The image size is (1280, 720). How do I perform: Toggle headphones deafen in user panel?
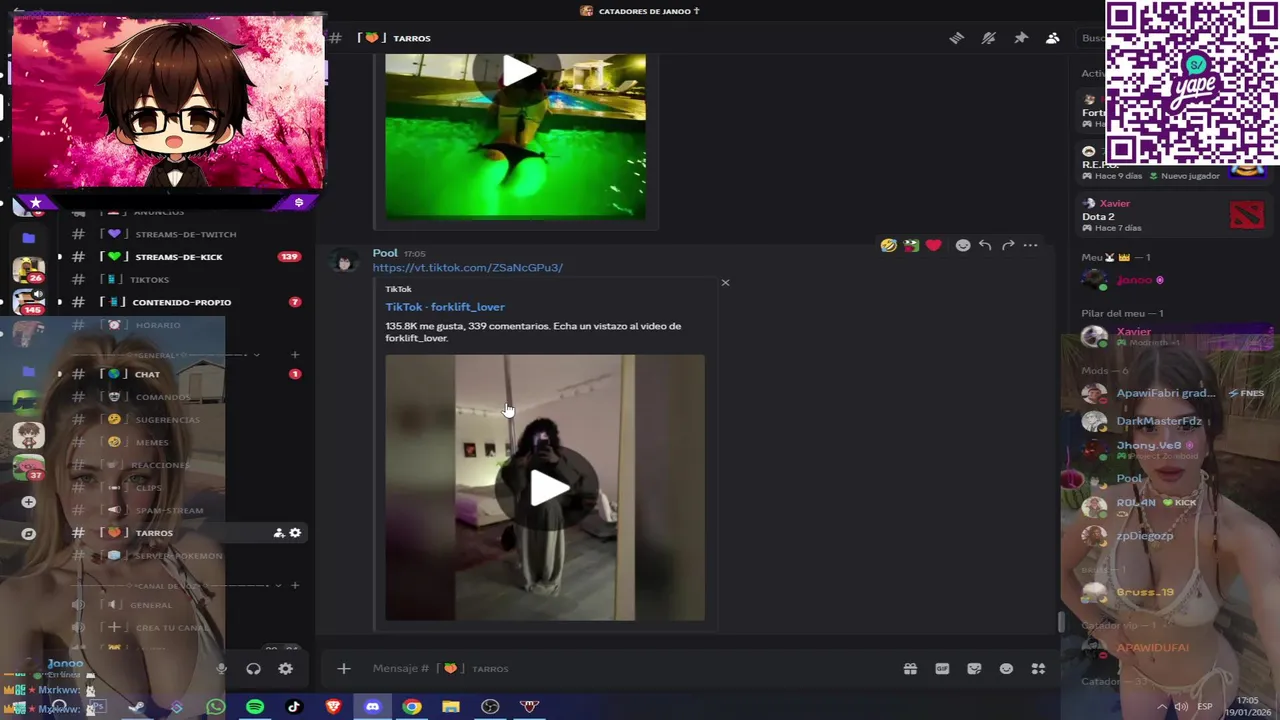point(253,669)
